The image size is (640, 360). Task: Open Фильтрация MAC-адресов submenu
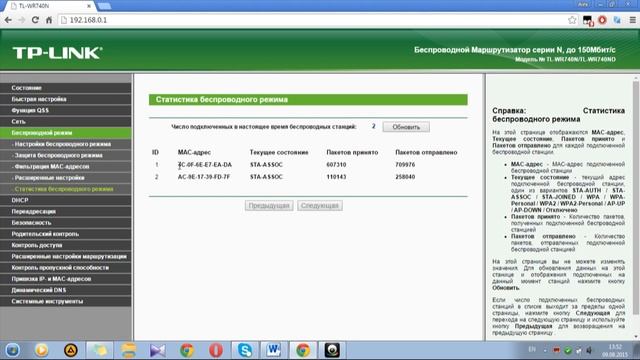[x=66, y=167]
